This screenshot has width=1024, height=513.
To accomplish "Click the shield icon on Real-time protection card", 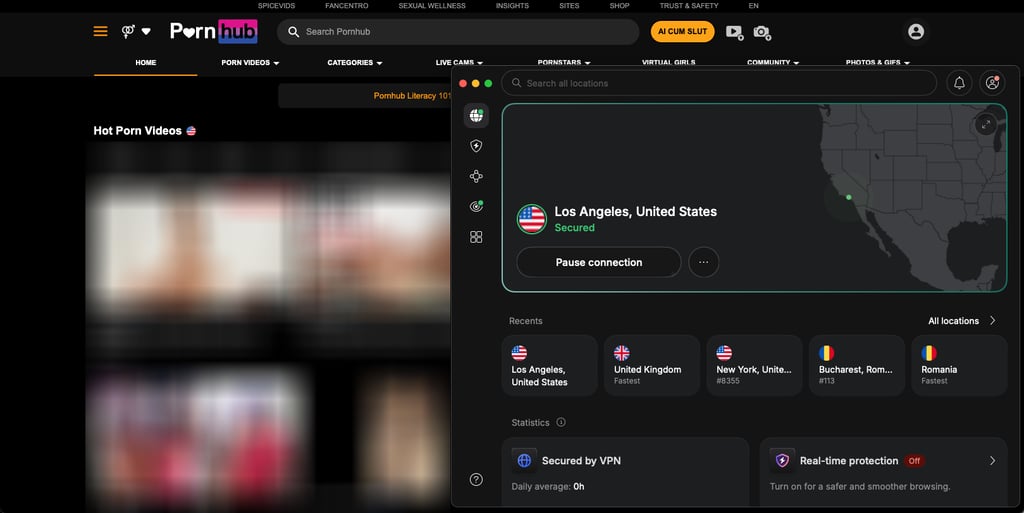I will tap(782, 460).
